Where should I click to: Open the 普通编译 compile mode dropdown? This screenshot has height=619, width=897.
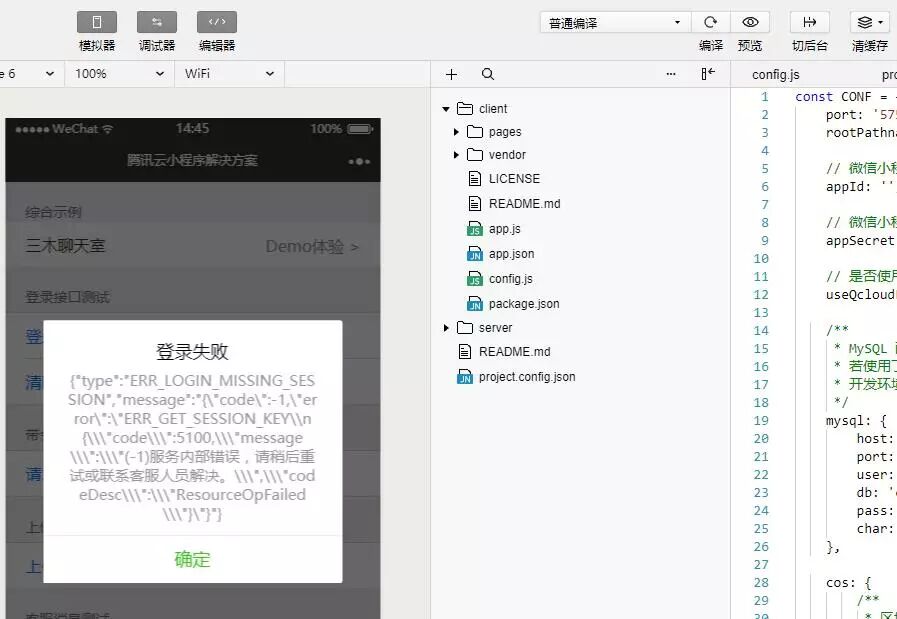tap(615, 23)
